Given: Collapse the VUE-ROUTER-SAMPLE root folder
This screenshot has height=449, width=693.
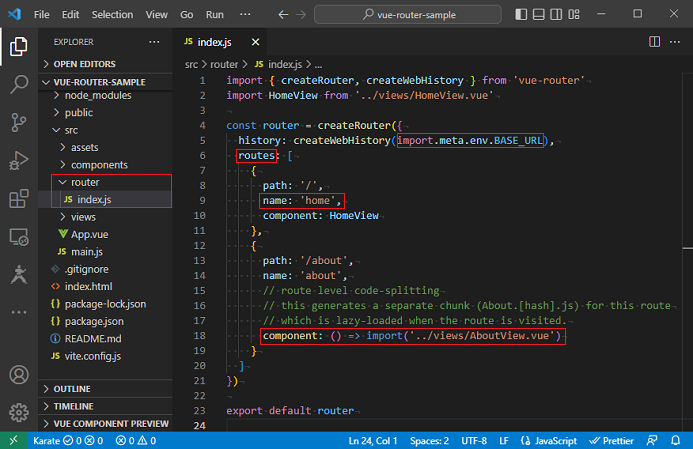Looking at the screenshot, I should pos(105,82).
